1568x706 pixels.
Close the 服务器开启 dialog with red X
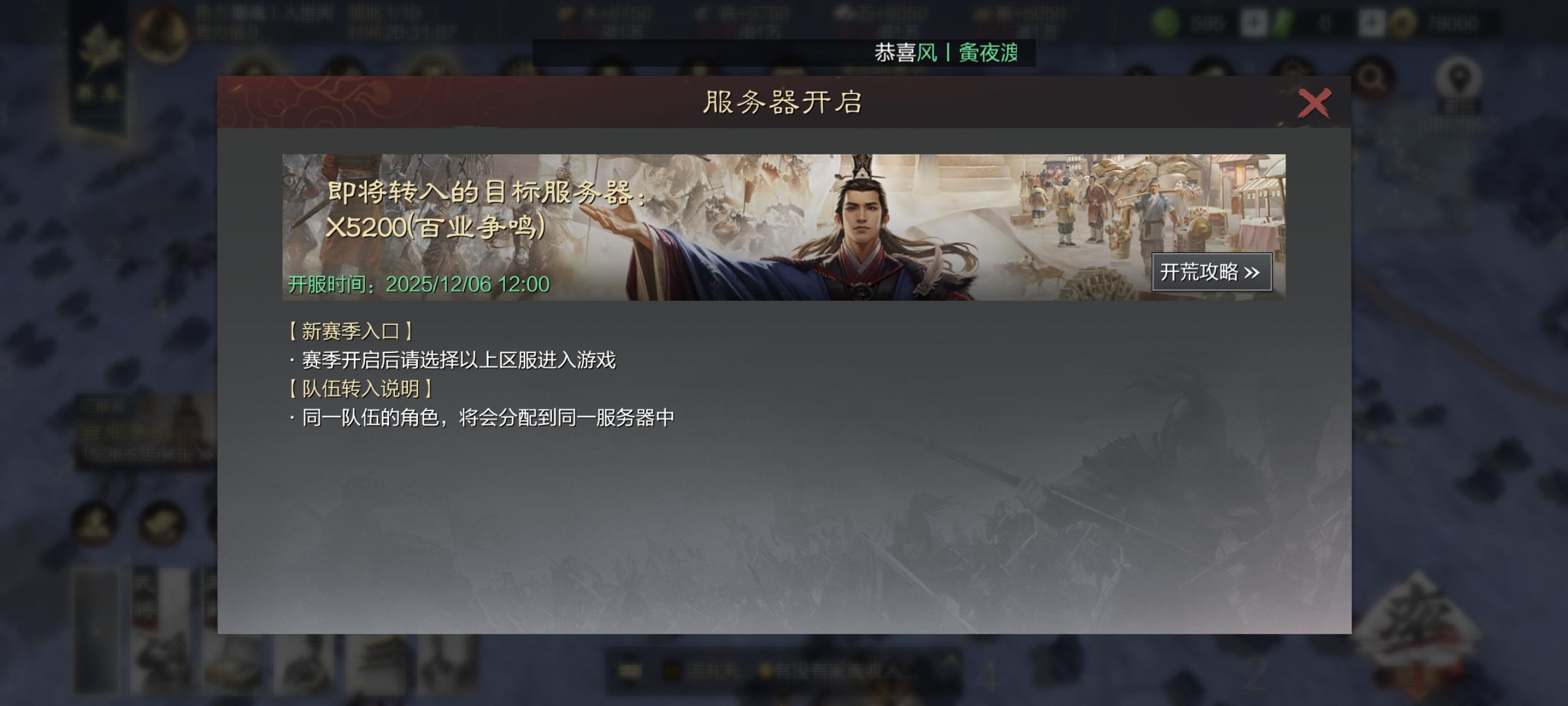[x=1314, y=103]
